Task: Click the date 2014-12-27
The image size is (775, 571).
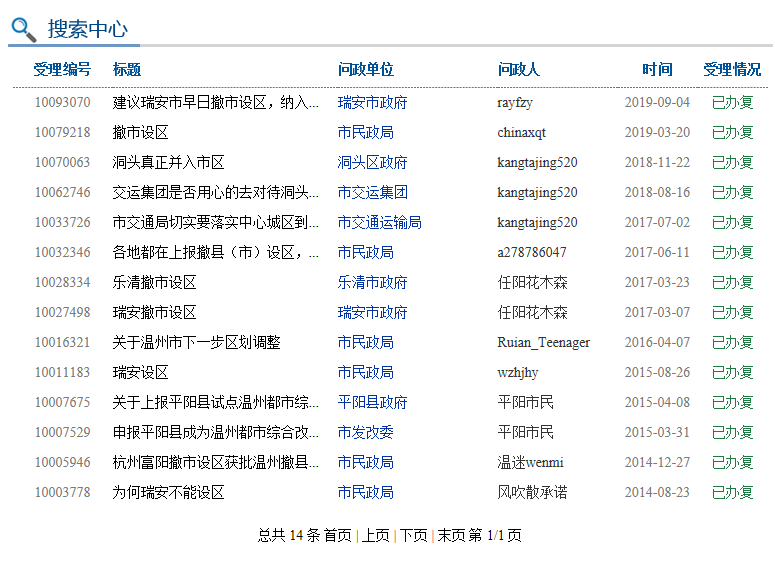Action: pyautogui.click(x=657, y=462)
